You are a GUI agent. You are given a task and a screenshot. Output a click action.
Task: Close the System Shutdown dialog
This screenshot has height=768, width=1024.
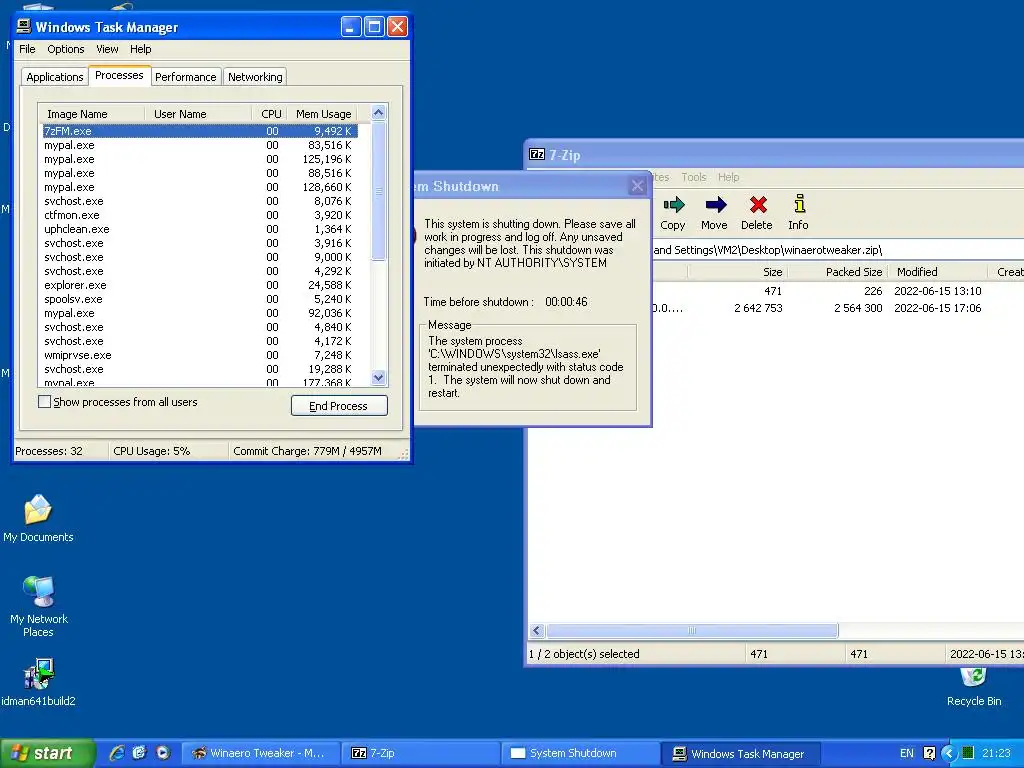pos(637,186)
